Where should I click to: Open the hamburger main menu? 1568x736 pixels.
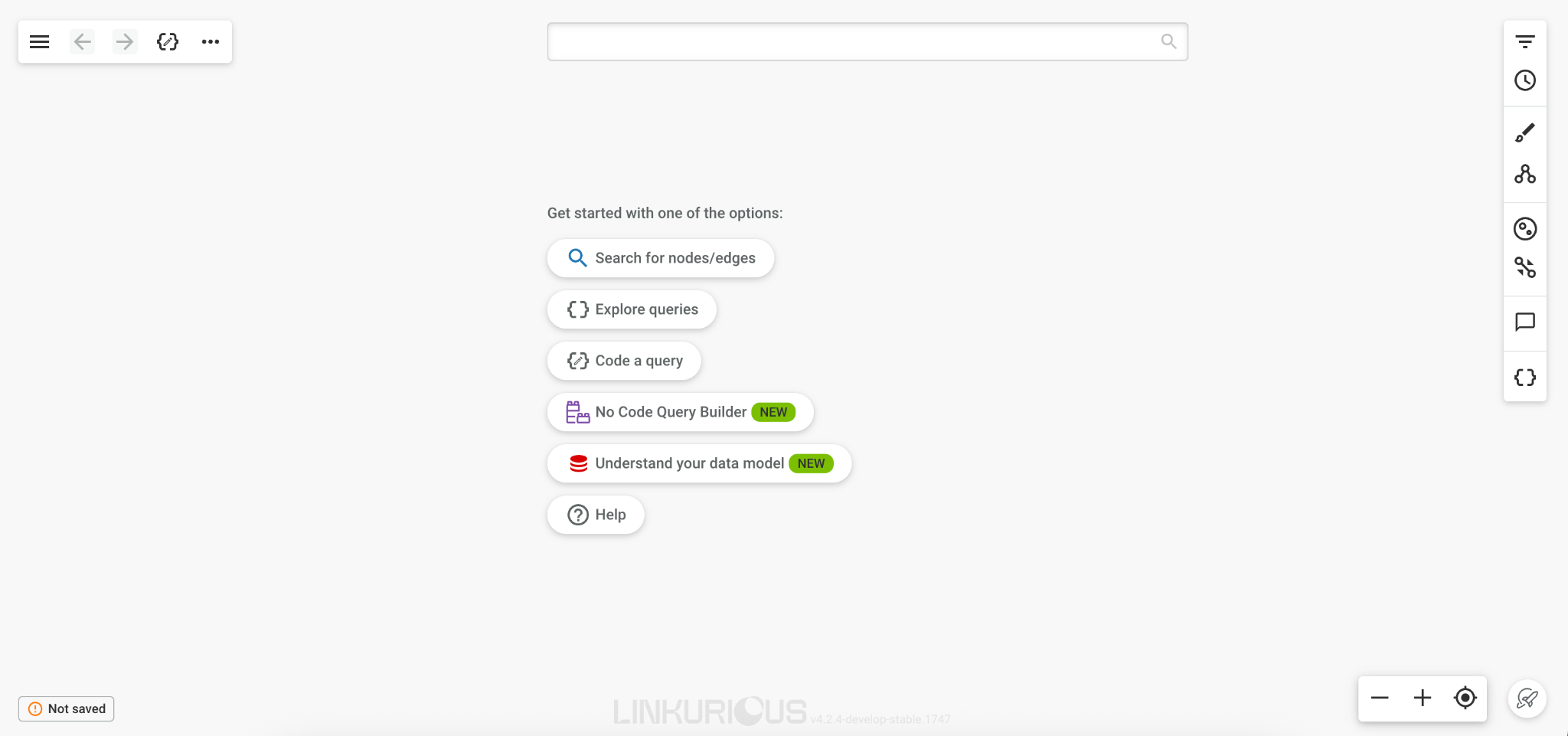(40, 42)
